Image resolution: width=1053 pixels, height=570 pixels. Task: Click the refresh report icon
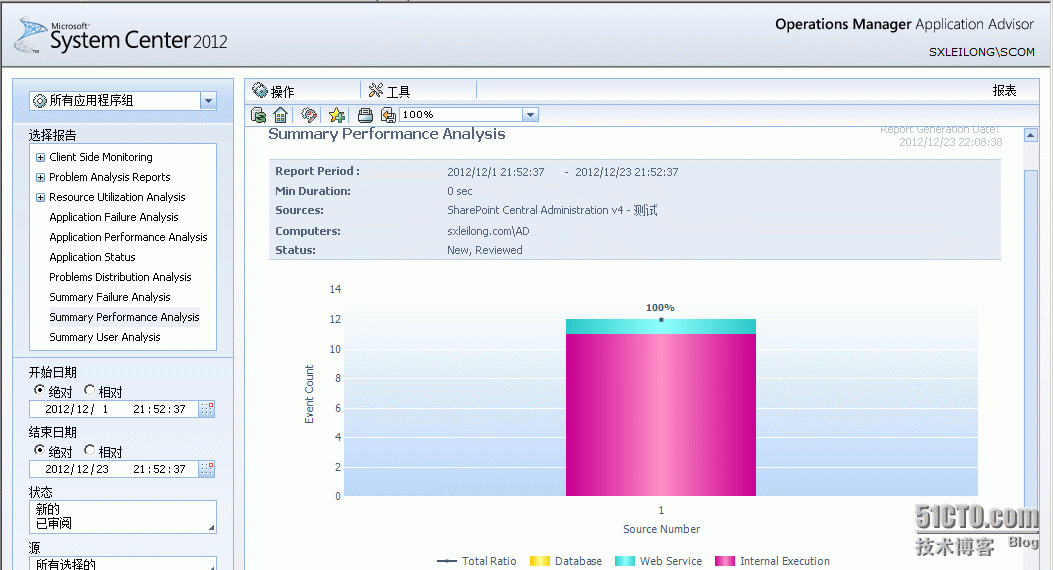coord(258,115)
